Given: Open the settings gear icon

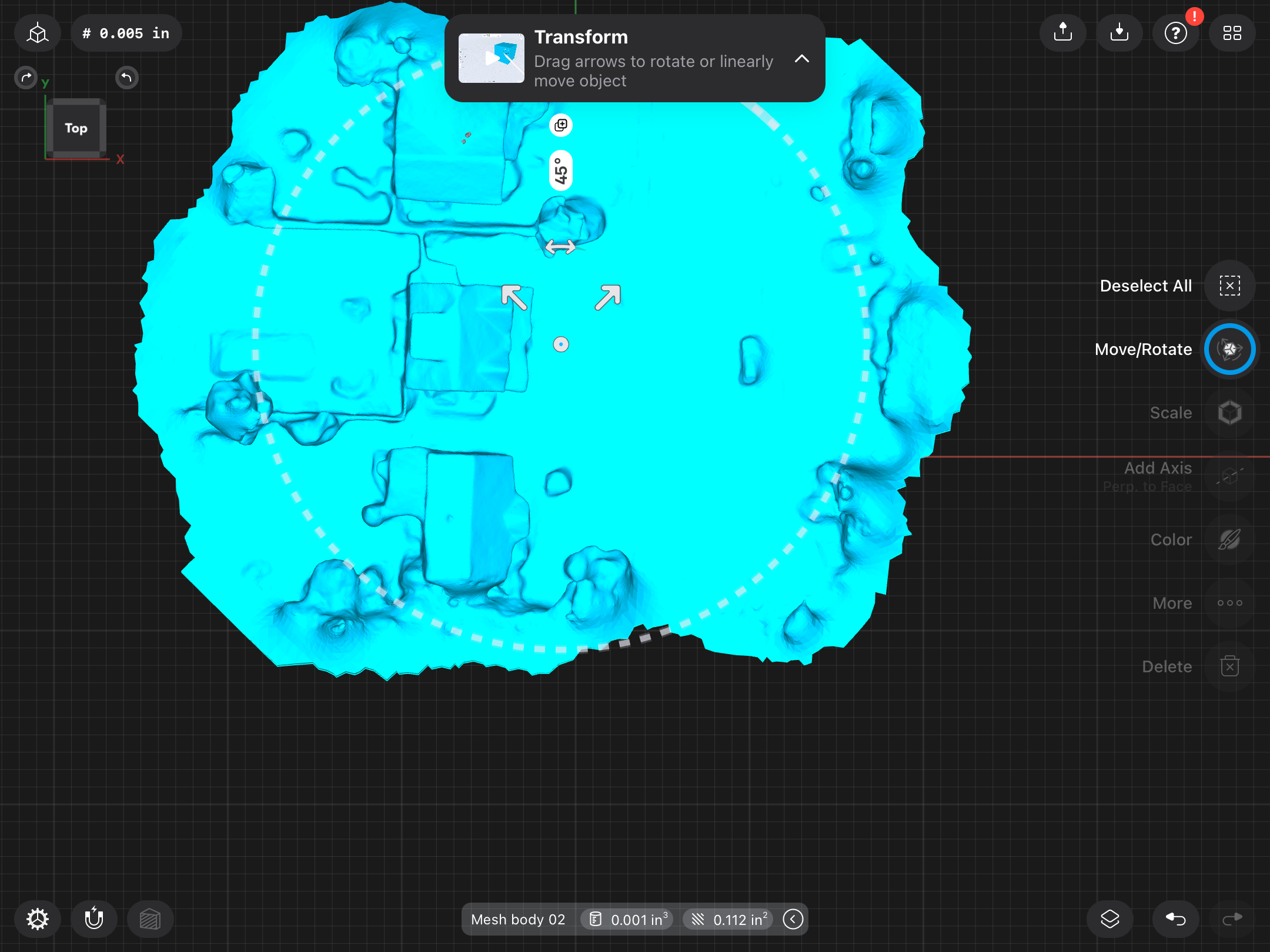Looking at the screenshot, I should click(38, 919).
